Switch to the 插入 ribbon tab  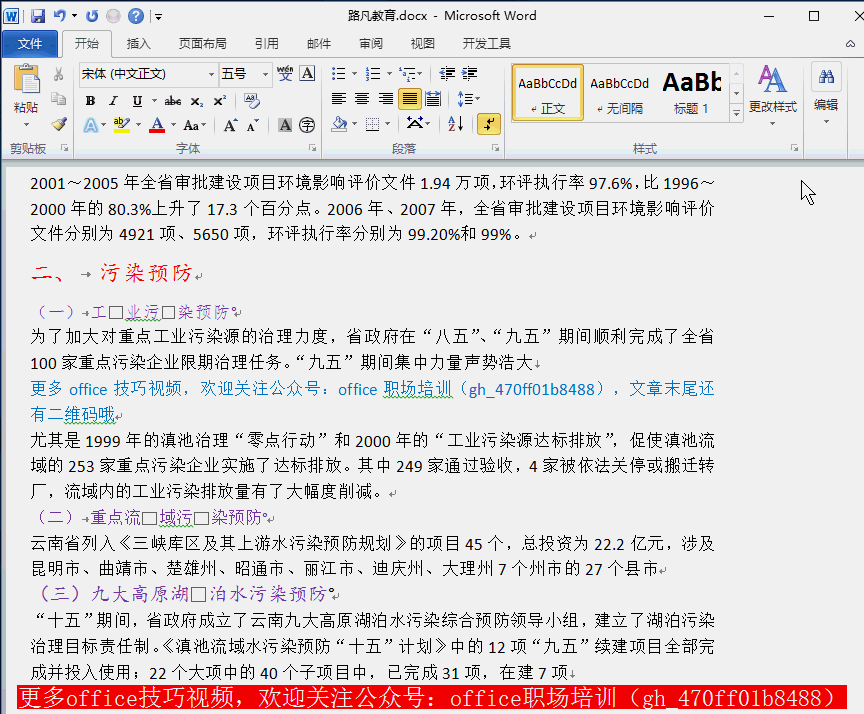tap(139, 44)
